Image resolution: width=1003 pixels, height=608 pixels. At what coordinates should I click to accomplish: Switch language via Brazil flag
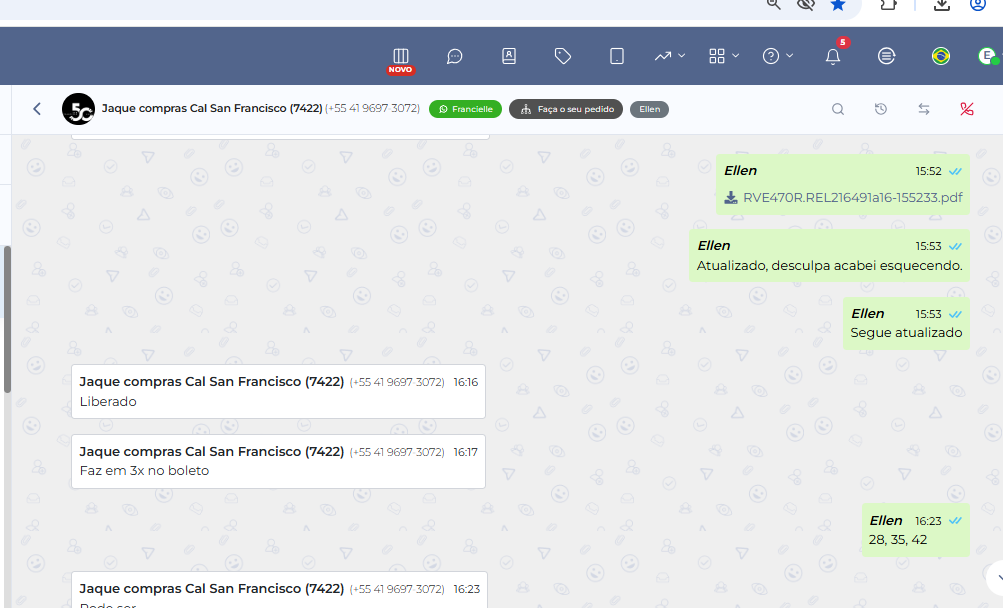(940, 56)
